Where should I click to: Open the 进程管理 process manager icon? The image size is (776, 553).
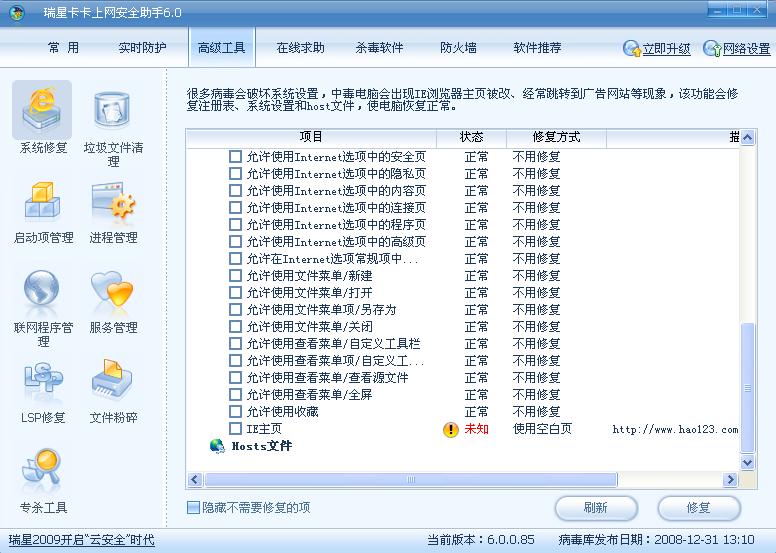113,201
